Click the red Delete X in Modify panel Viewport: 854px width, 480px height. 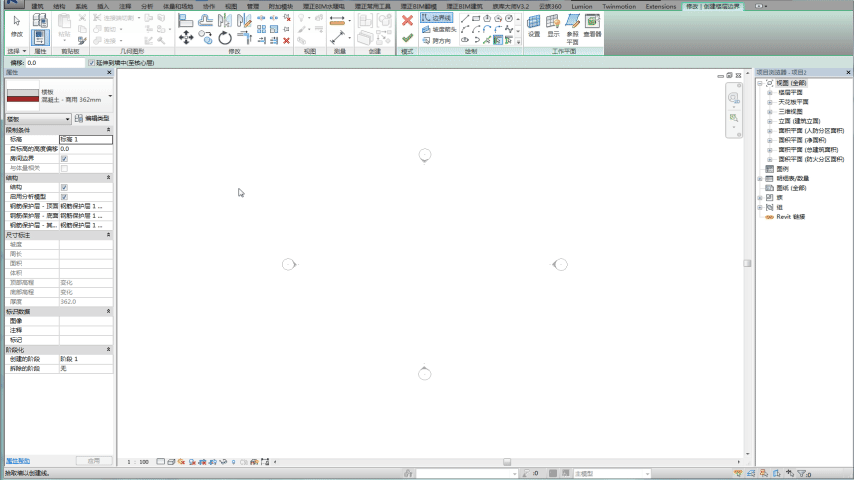click(286, 40)
